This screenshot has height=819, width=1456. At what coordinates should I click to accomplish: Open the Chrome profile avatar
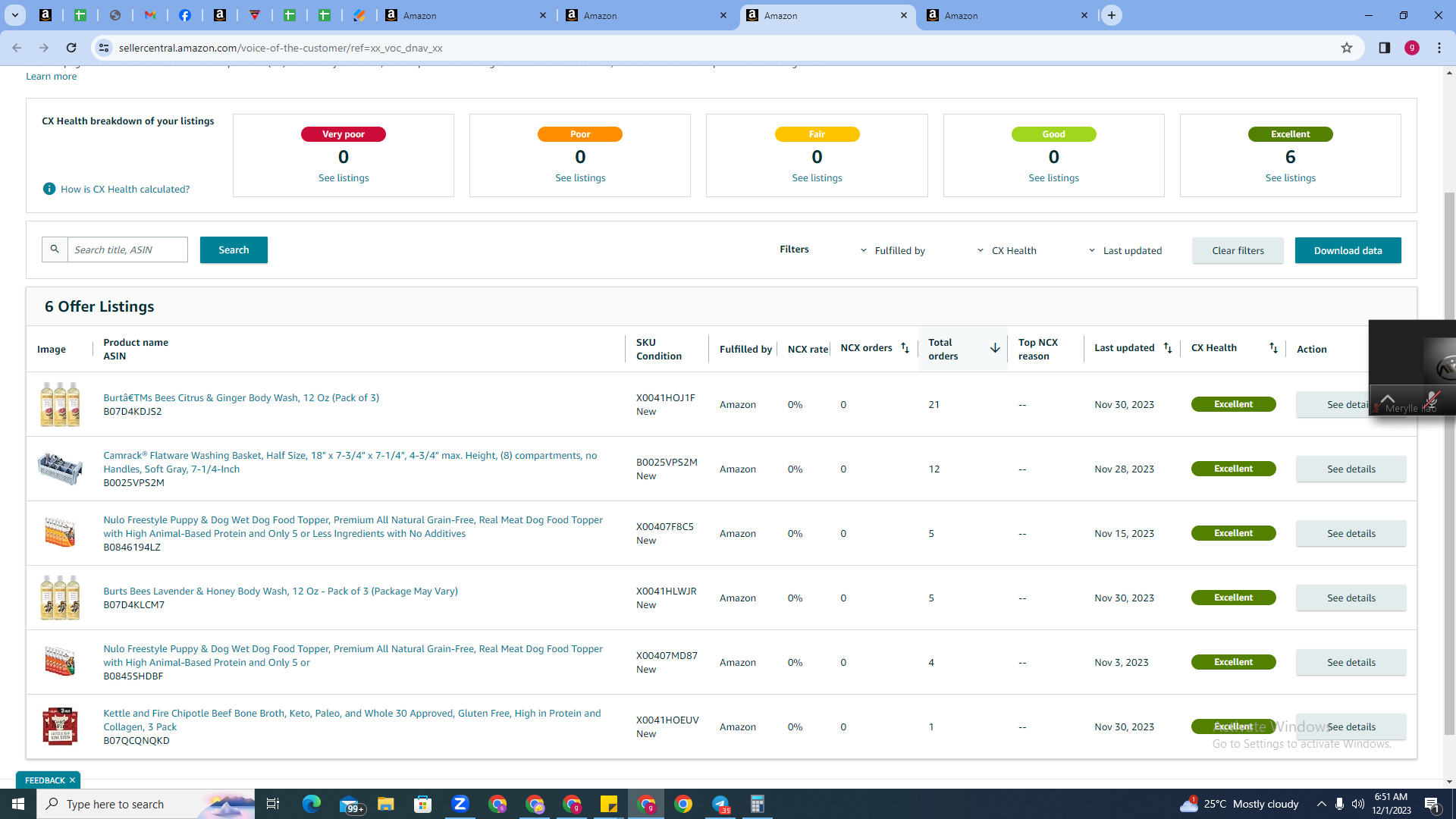1412,48
